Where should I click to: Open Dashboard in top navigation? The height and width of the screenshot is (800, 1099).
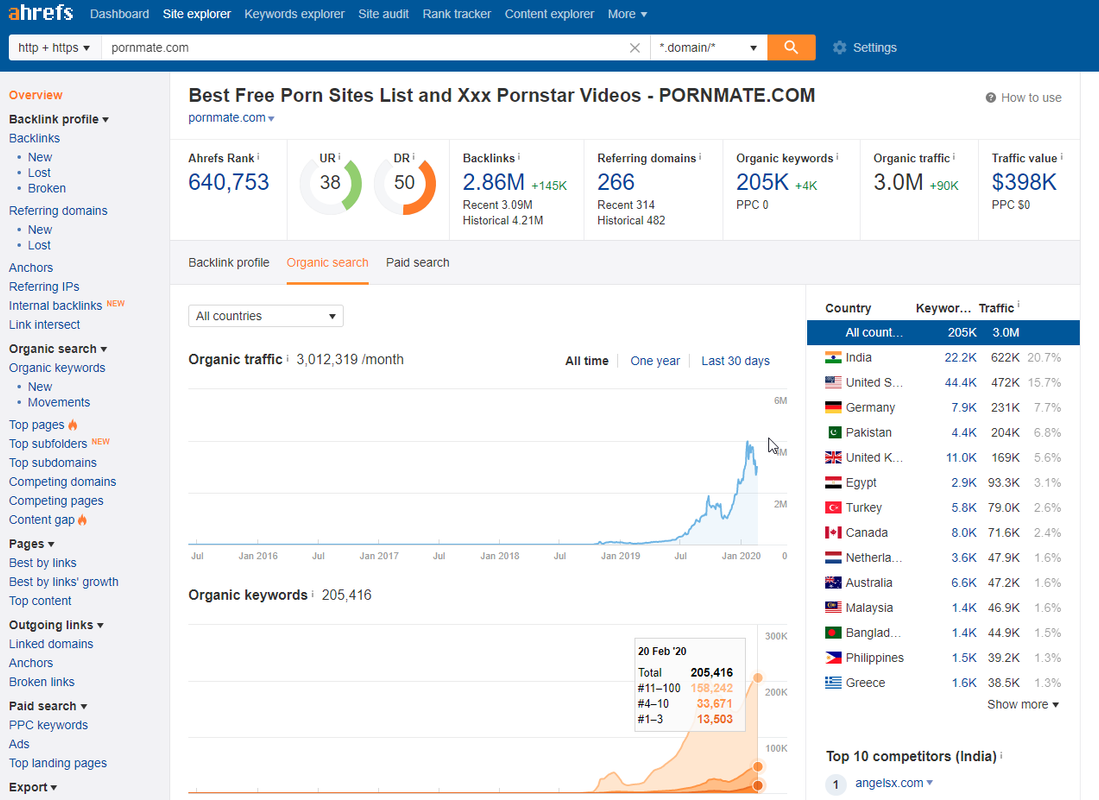pos(119,14)
